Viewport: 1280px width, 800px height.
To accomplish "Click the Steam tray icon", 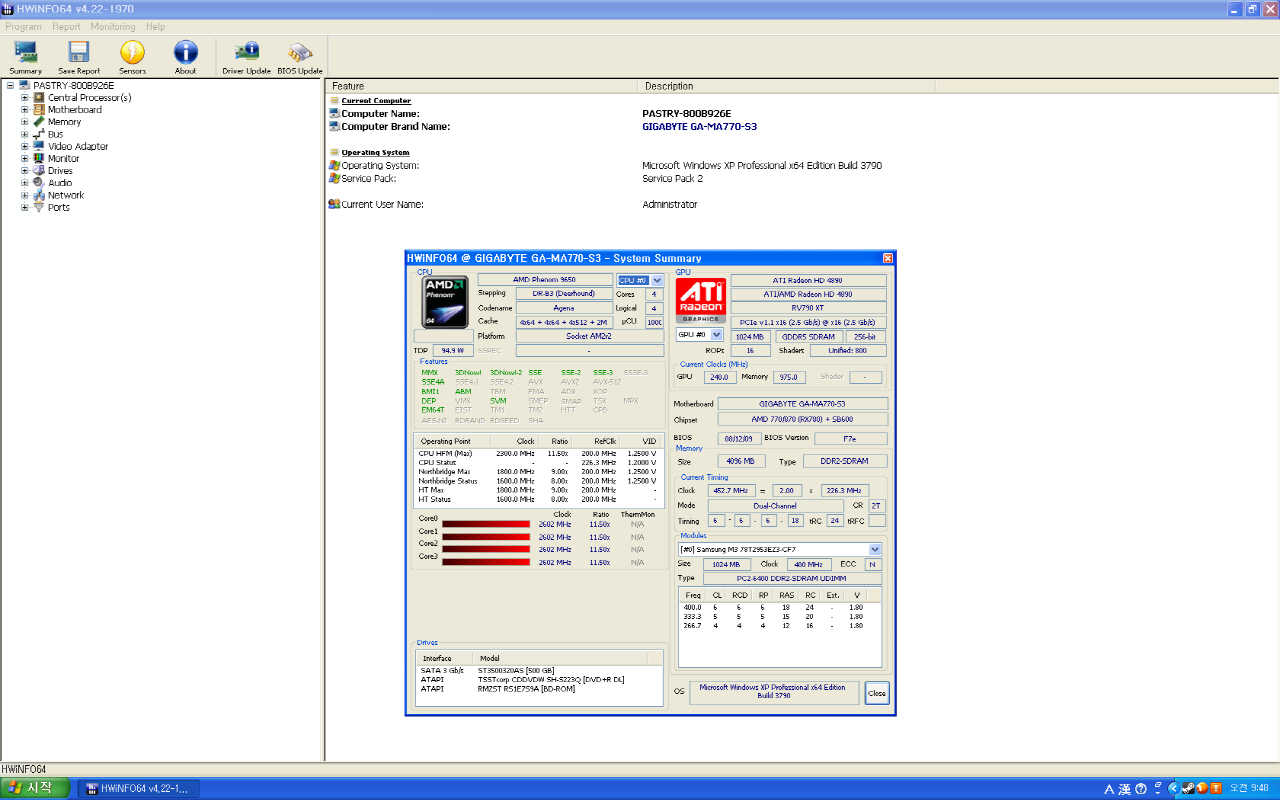I will pos(1187,788).
